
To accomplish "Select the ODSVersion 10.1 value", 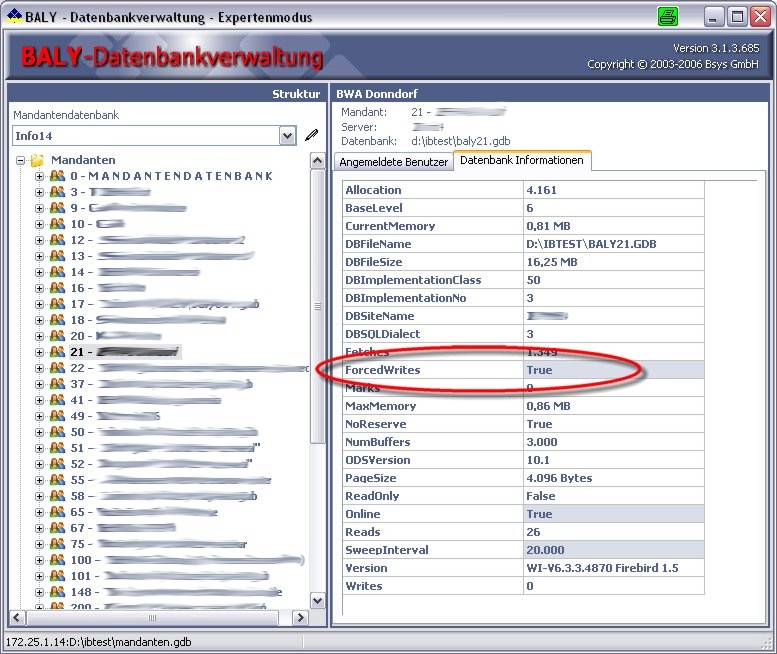I will coord(613,460).
